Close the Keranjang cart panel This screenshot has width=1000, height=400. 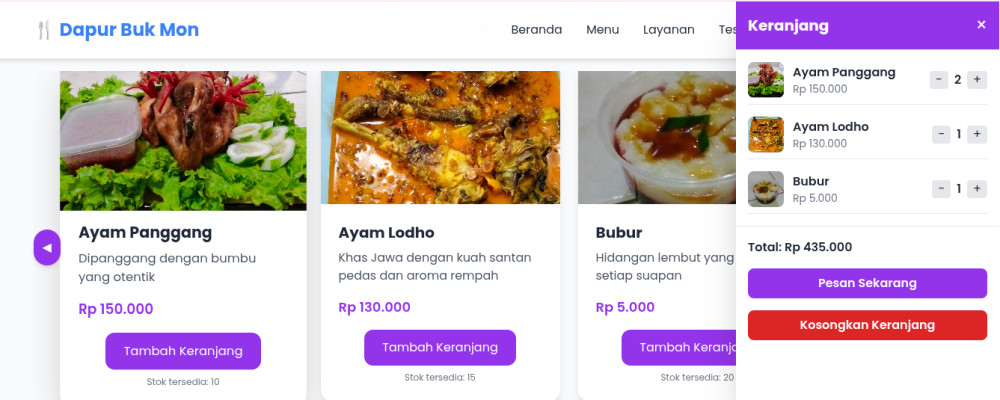click(981, 25)
